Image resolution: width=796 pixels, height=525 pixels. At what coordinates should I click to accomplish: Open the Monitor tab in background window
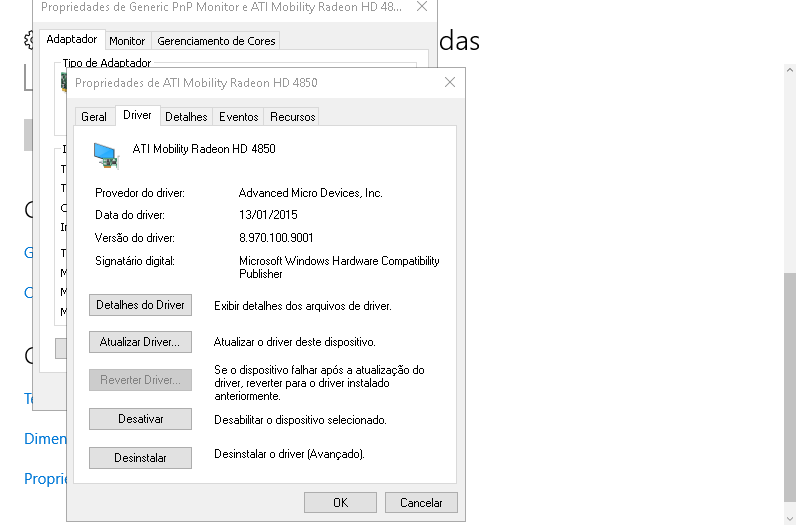[x=127, y=41]
